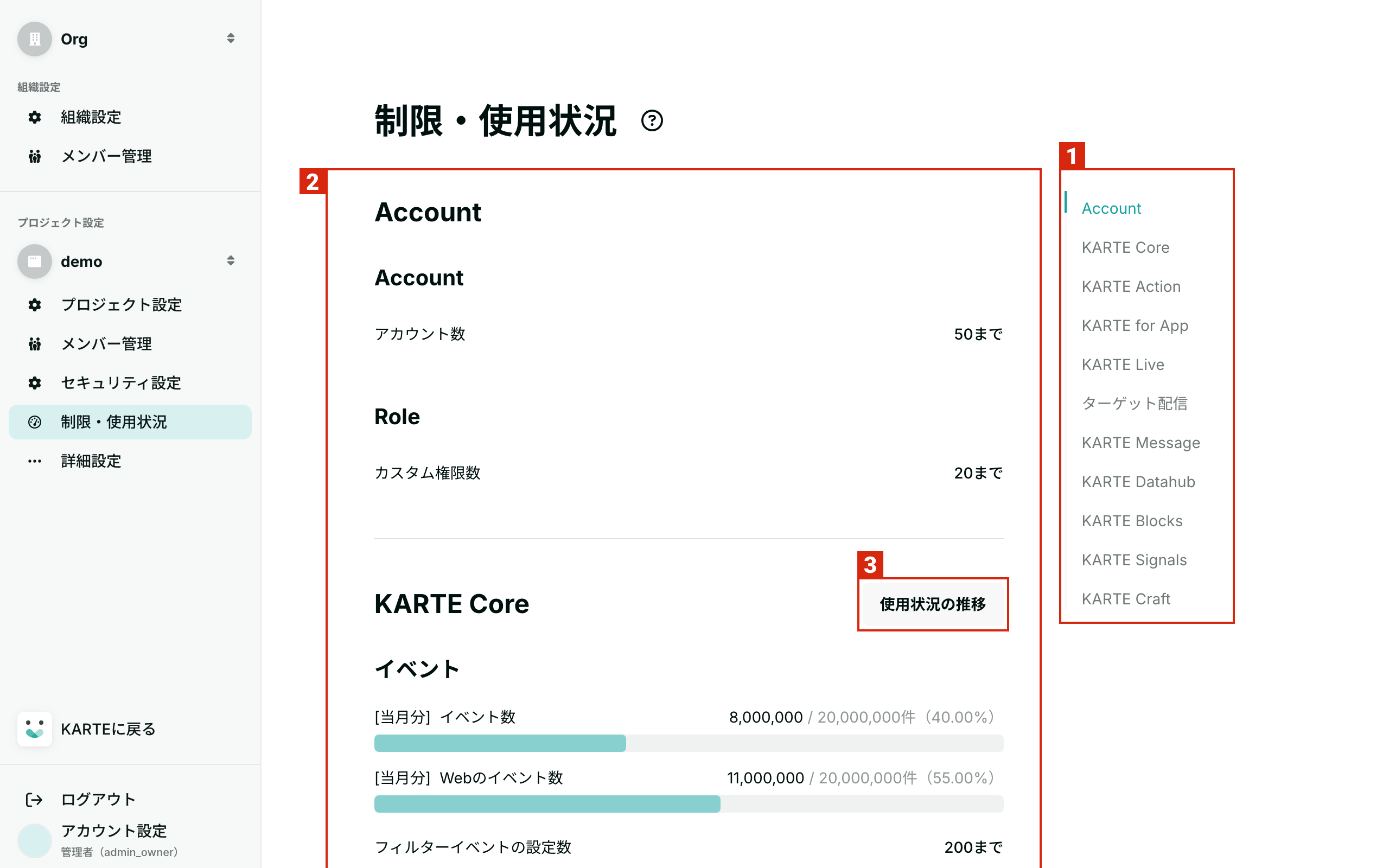Click the プロジェクト設定 gear icon
1389x868 pixels.
34,305
